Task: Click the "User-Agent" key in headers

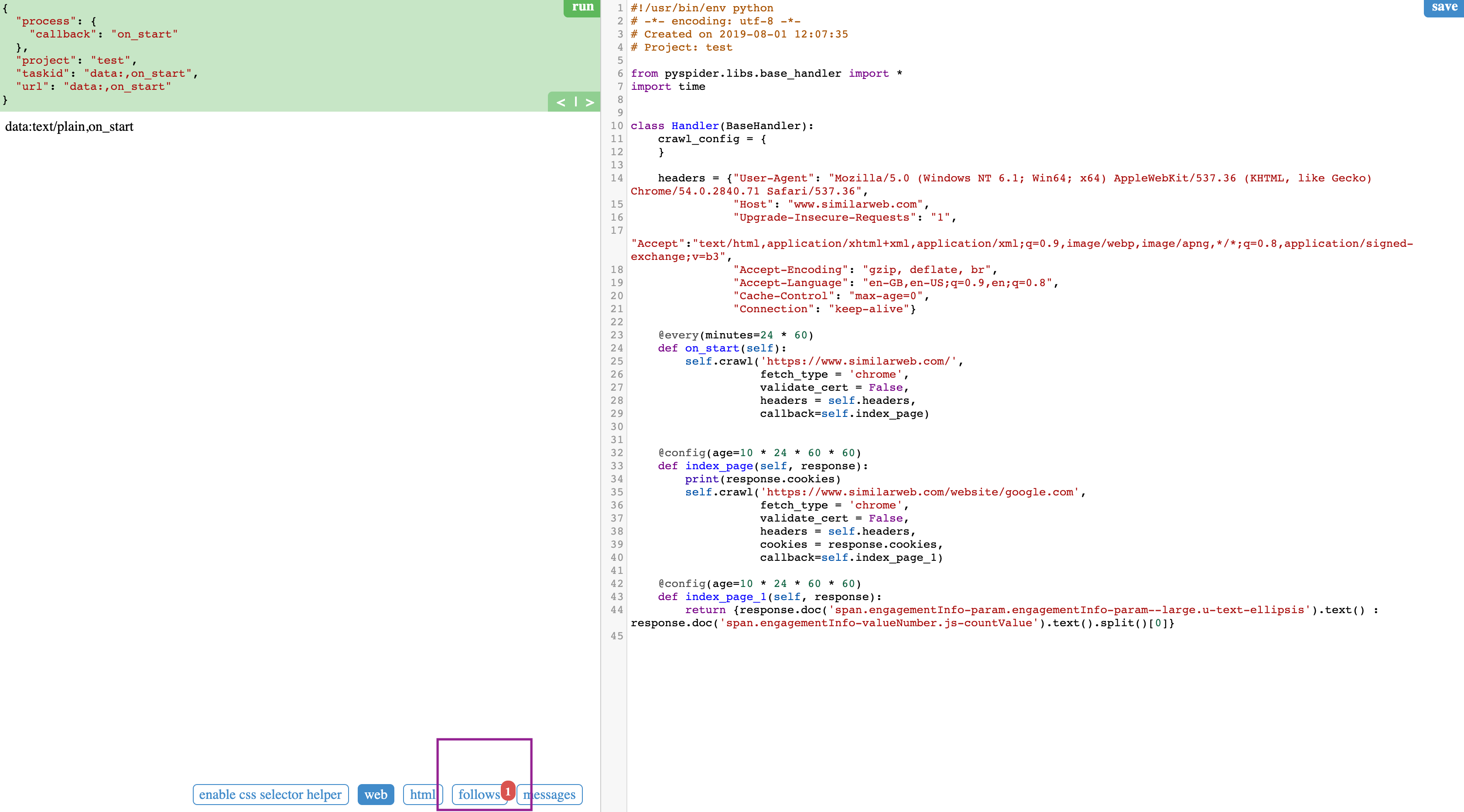Action: (x=773, y=178)
